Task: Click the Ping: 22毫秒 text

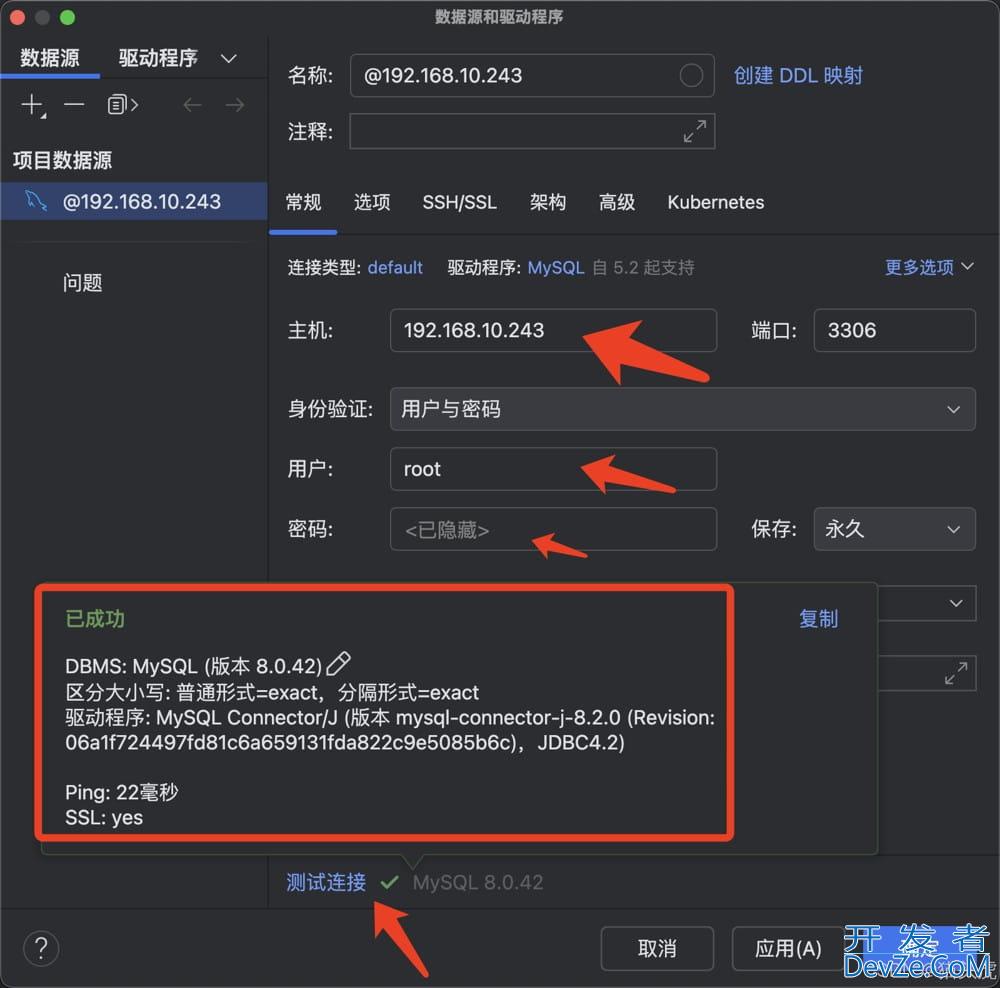Action: (x=122, y=792)
